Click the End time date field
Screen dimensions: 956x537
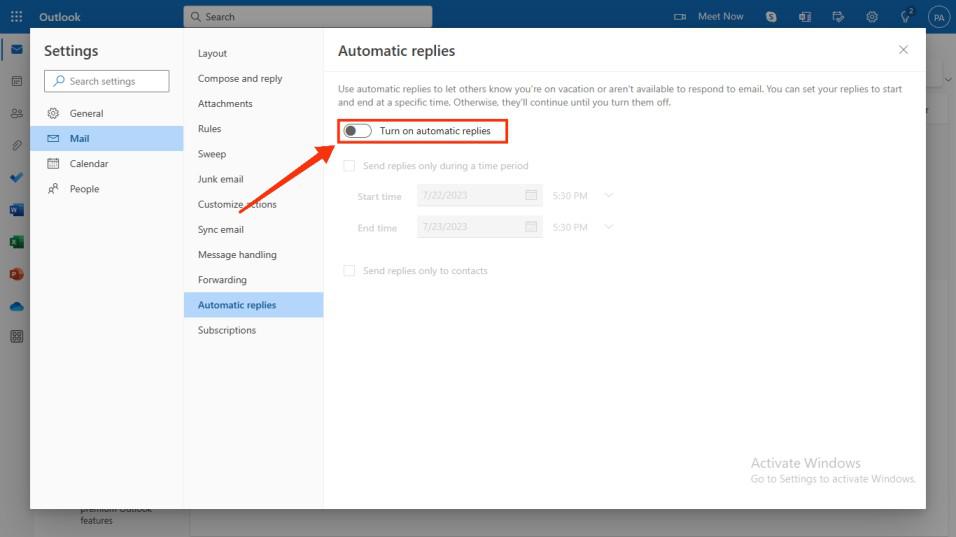tap(480, 227)
